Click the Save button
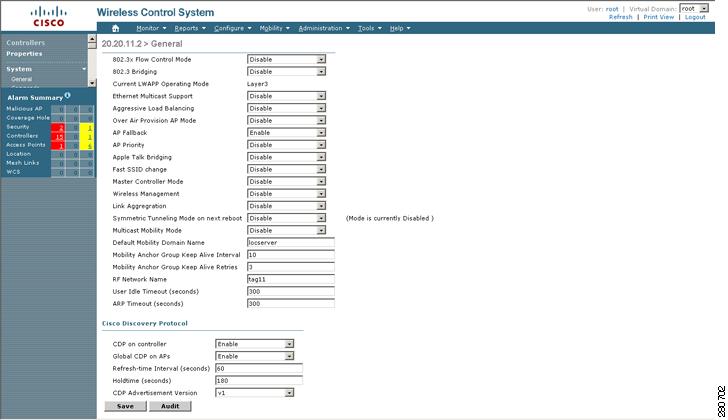Viewport: 728px width, 420px height. 125,406
